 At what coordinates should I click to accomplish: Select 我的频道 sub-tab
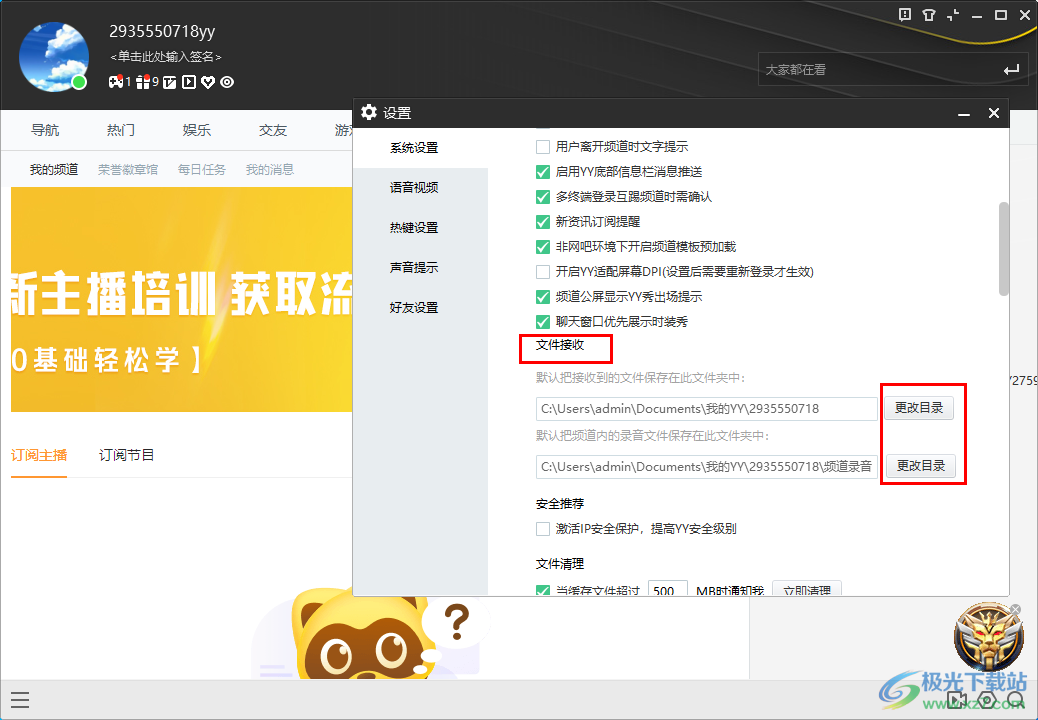(x=54, y=169)
